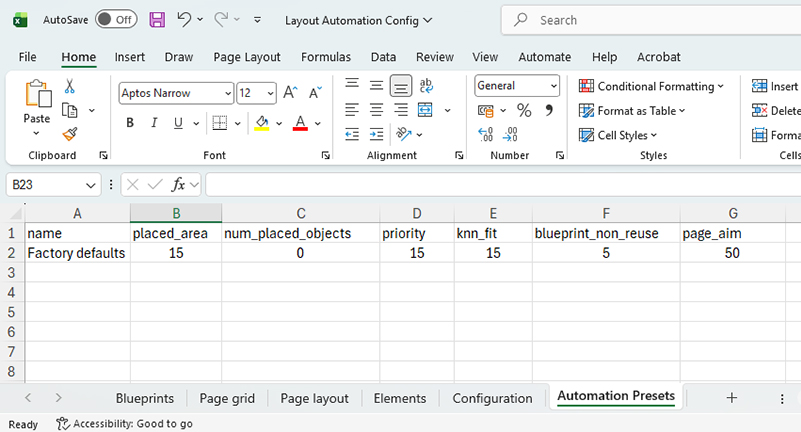Apply Percent Style format
The width and height of the screenshot is (801, 432).
(524, 110)
